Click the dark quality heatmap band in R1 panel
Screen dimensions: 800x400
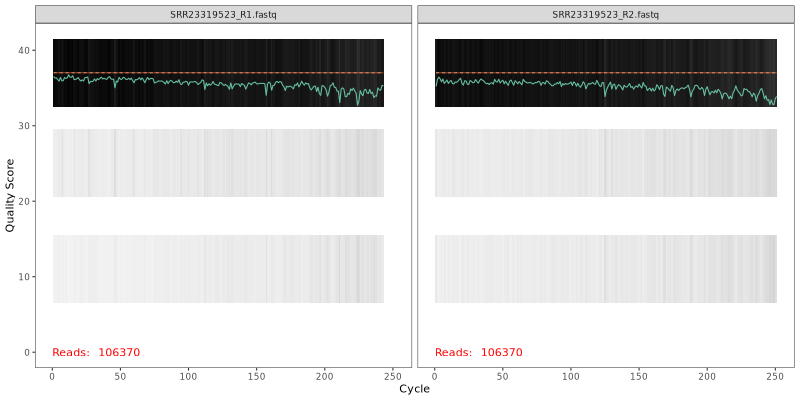(218, 73)
